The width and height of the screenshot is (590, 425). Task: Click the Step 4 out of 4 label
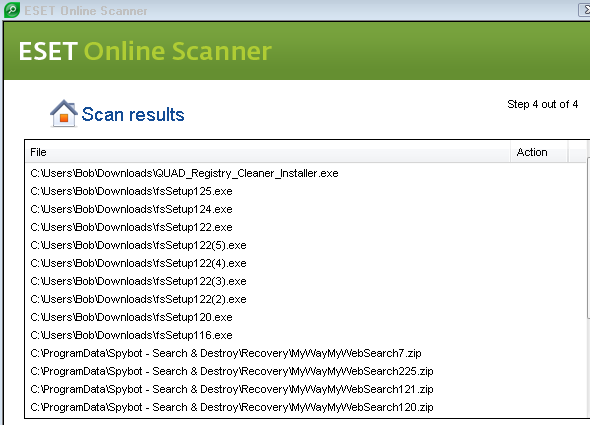point(542,104)
